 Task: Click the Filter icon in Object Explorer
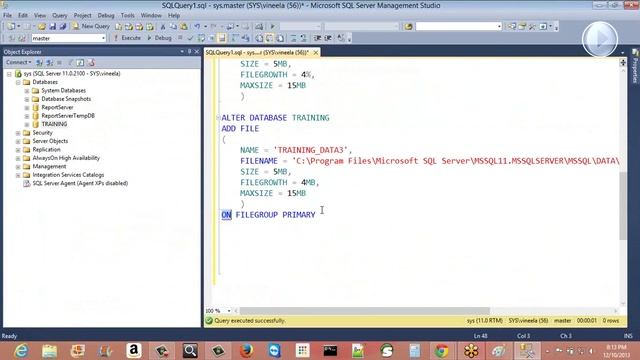[70, 62]
